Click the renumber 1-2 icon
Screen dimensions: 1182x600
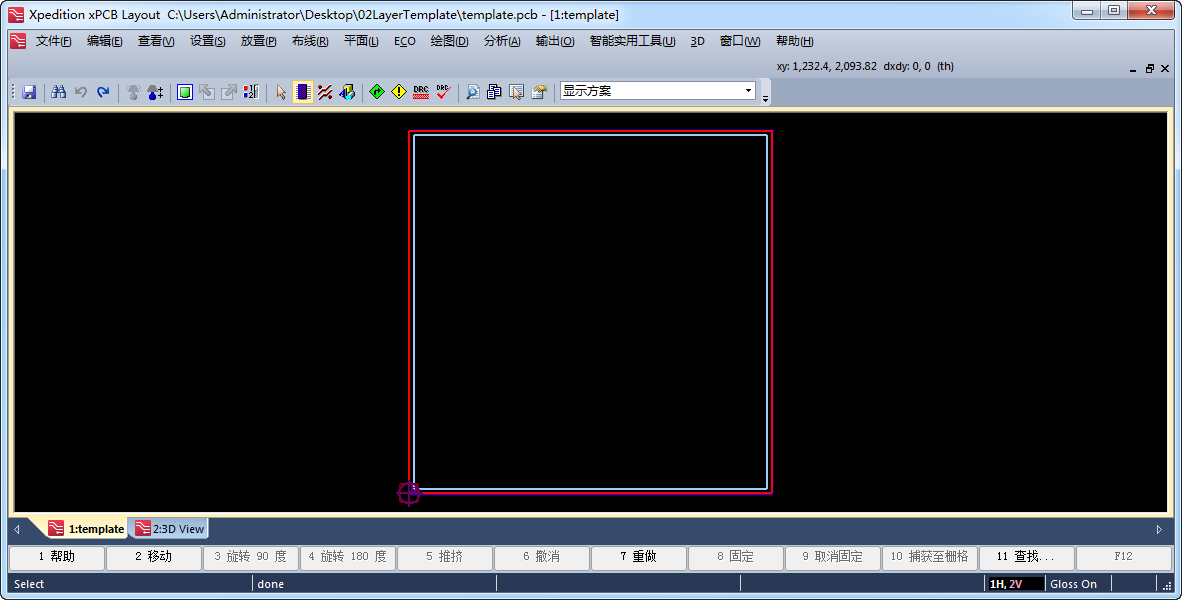pos(251,92)
